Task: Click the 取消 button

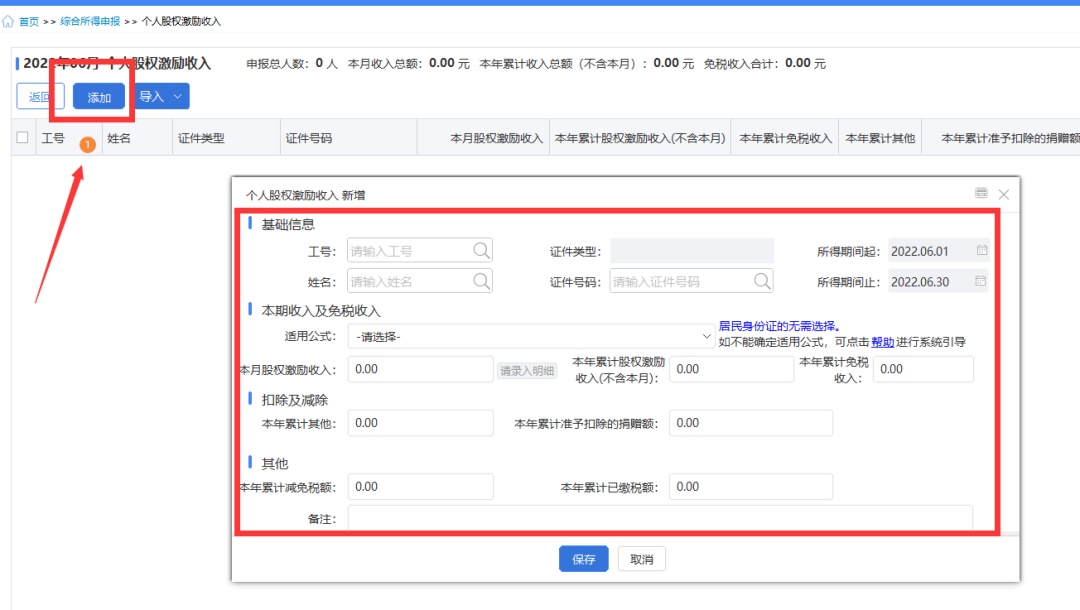Action: [x=641, y=560]
